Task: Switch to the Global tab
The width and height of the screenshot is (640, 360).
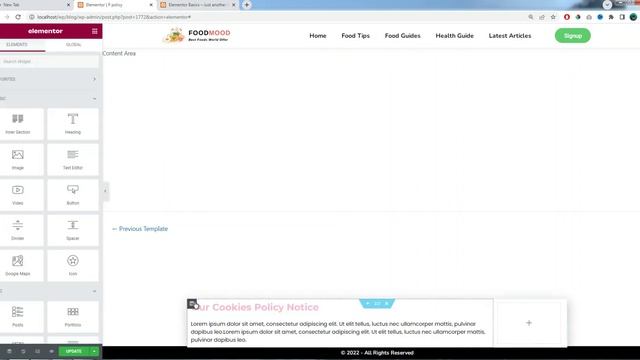Action: pos(73,44)
